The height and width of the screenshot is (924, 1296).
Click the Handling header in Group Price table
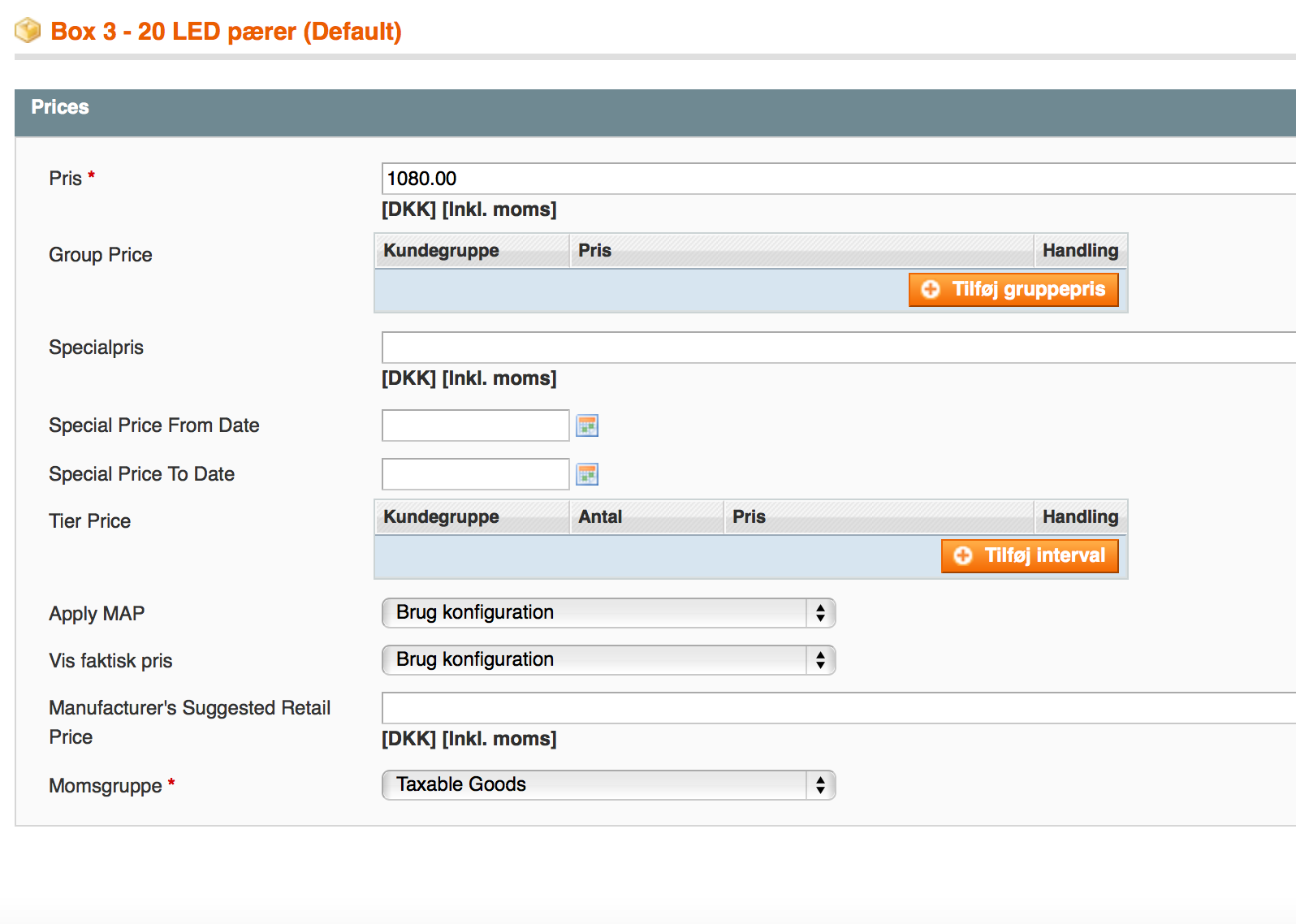click(x=1080, y=251)
